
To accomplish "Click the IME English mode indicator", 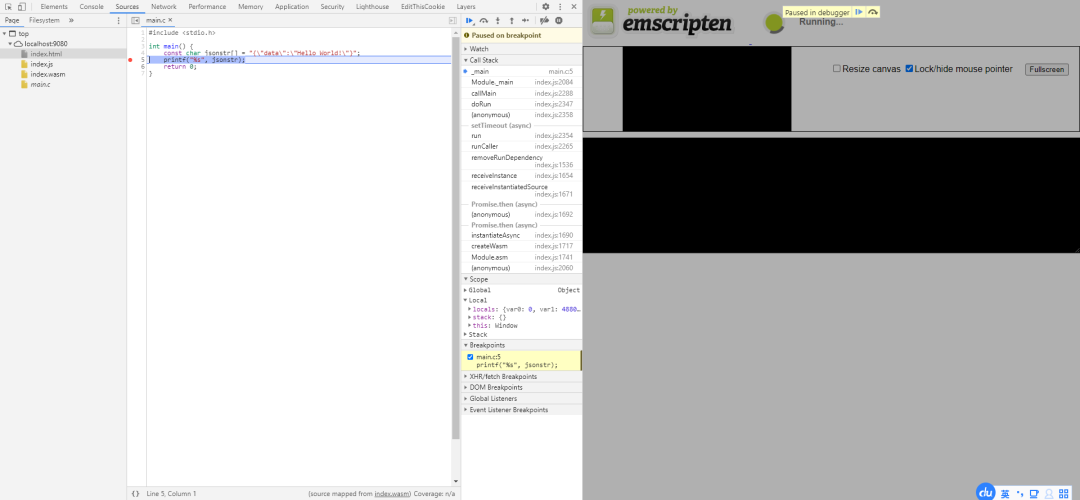I will click(1005, 493).
